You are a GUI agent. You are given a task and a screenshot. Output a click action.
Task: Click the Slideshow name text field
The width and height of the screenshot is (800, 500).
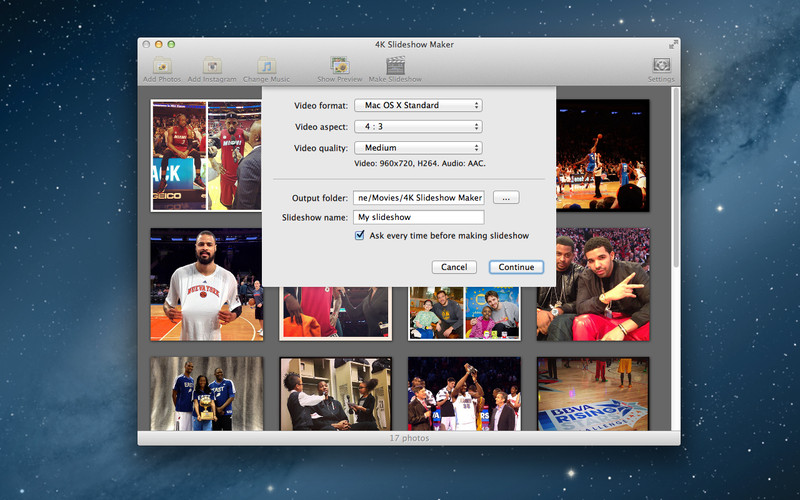pyautogui.click(x=418, y=217)
